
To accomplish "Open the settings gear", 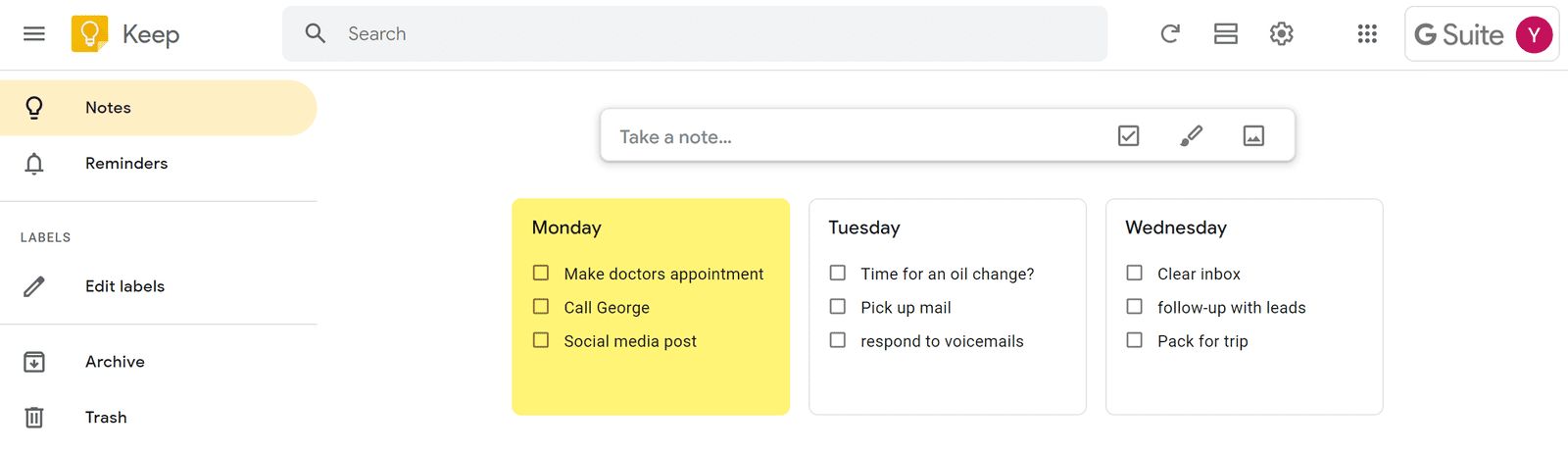I will [1282, 34].
